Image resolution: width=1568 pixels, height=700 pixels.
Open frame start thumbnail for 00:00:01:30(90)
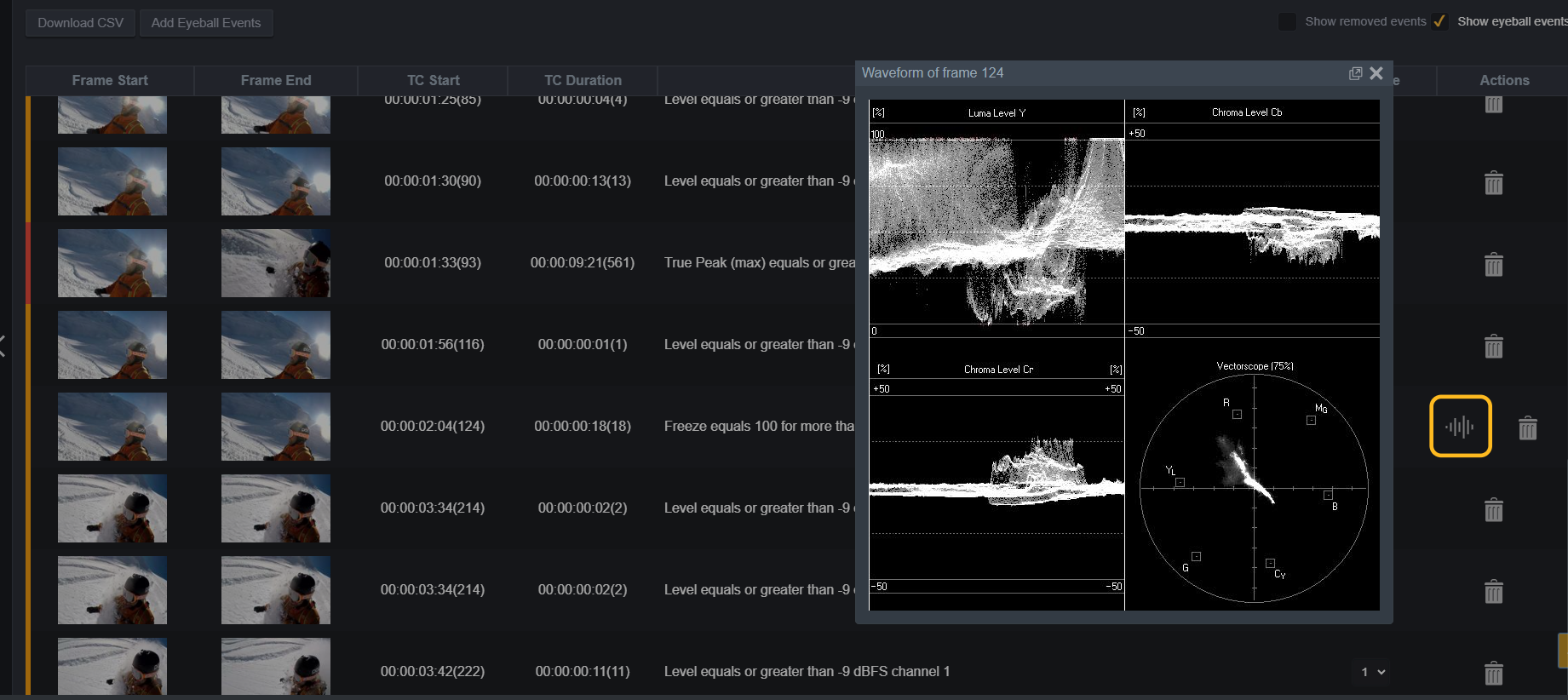pos(112,181)
